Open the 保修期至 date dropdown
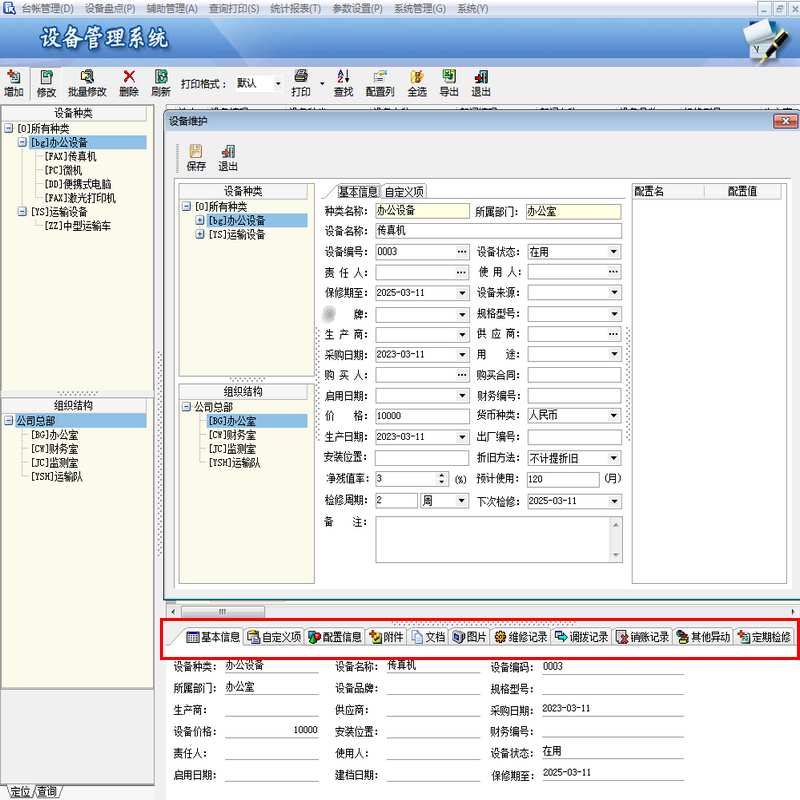 (462, 293)
